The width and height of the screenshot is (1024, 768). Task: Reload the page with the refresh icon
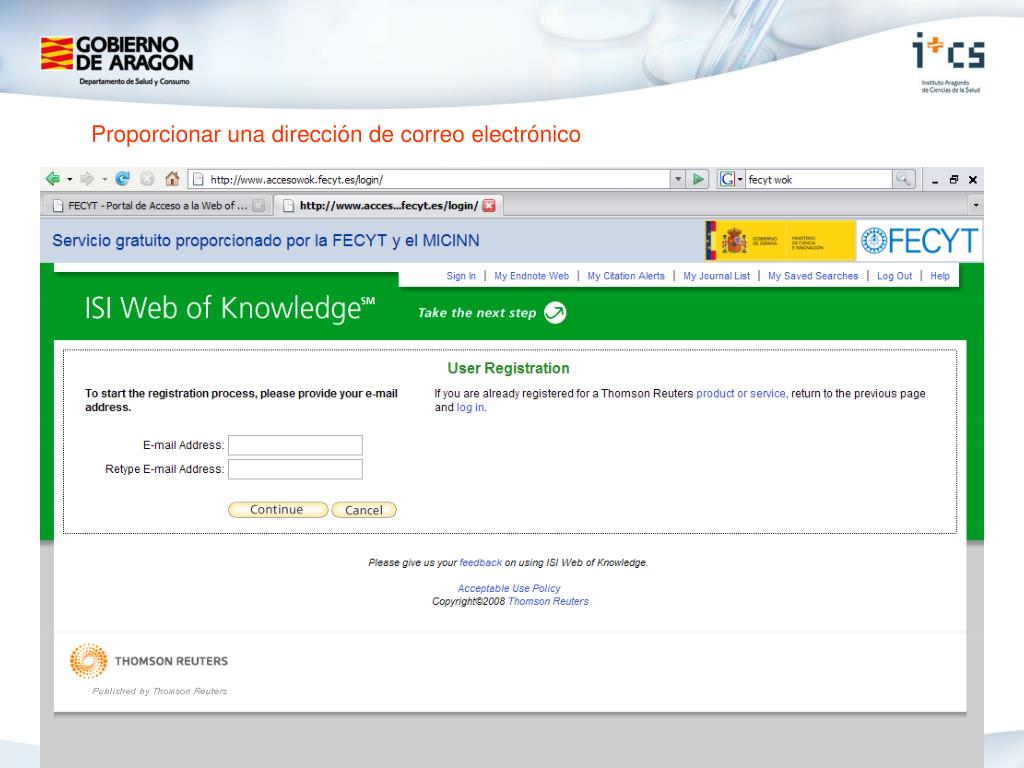[x=122, y=178]
